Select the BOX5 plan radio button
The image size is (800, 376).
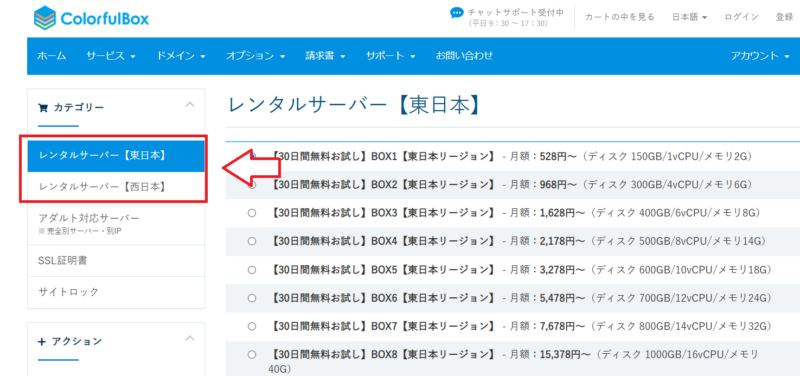(252, 269)
